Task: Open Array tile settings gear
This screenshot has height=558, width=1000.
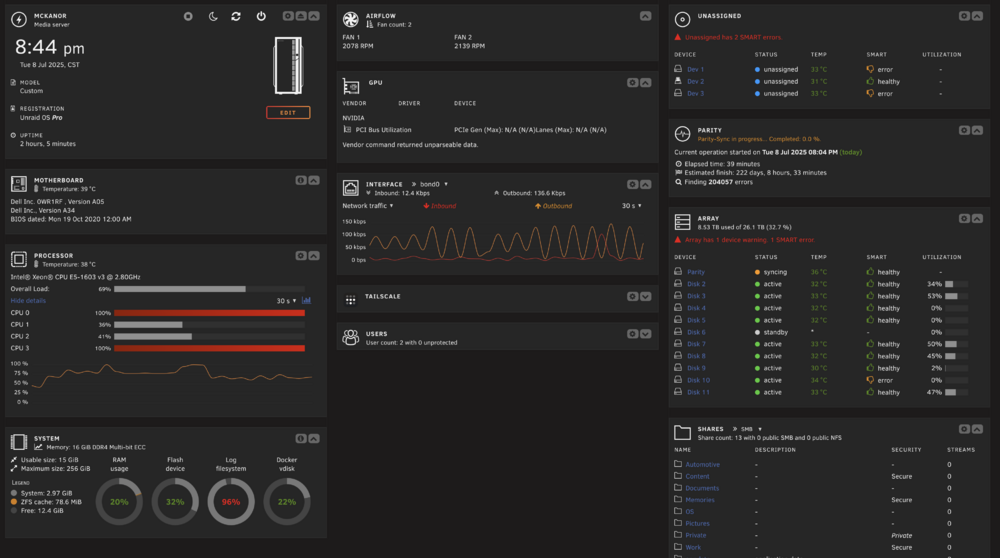Action: (964, 219)
